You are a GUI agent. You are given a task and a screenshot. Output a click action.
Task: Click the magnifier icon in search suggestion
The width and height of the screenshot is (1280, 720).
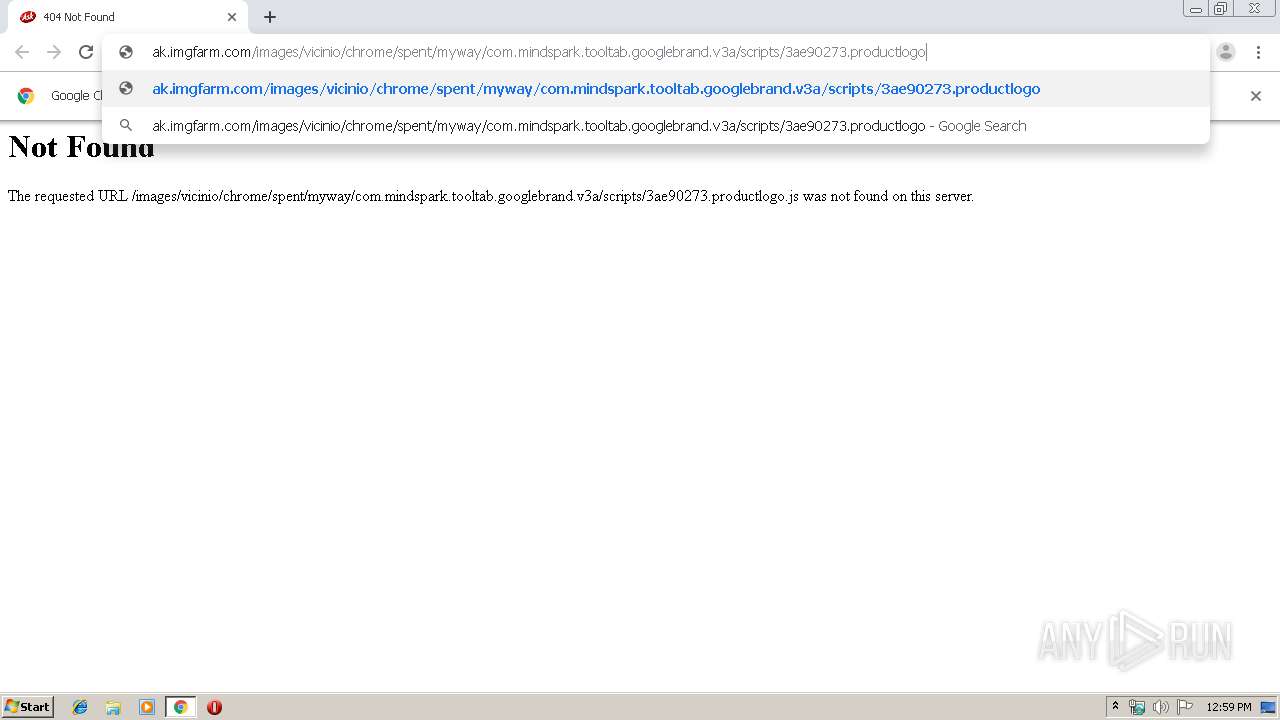(126, 125)
